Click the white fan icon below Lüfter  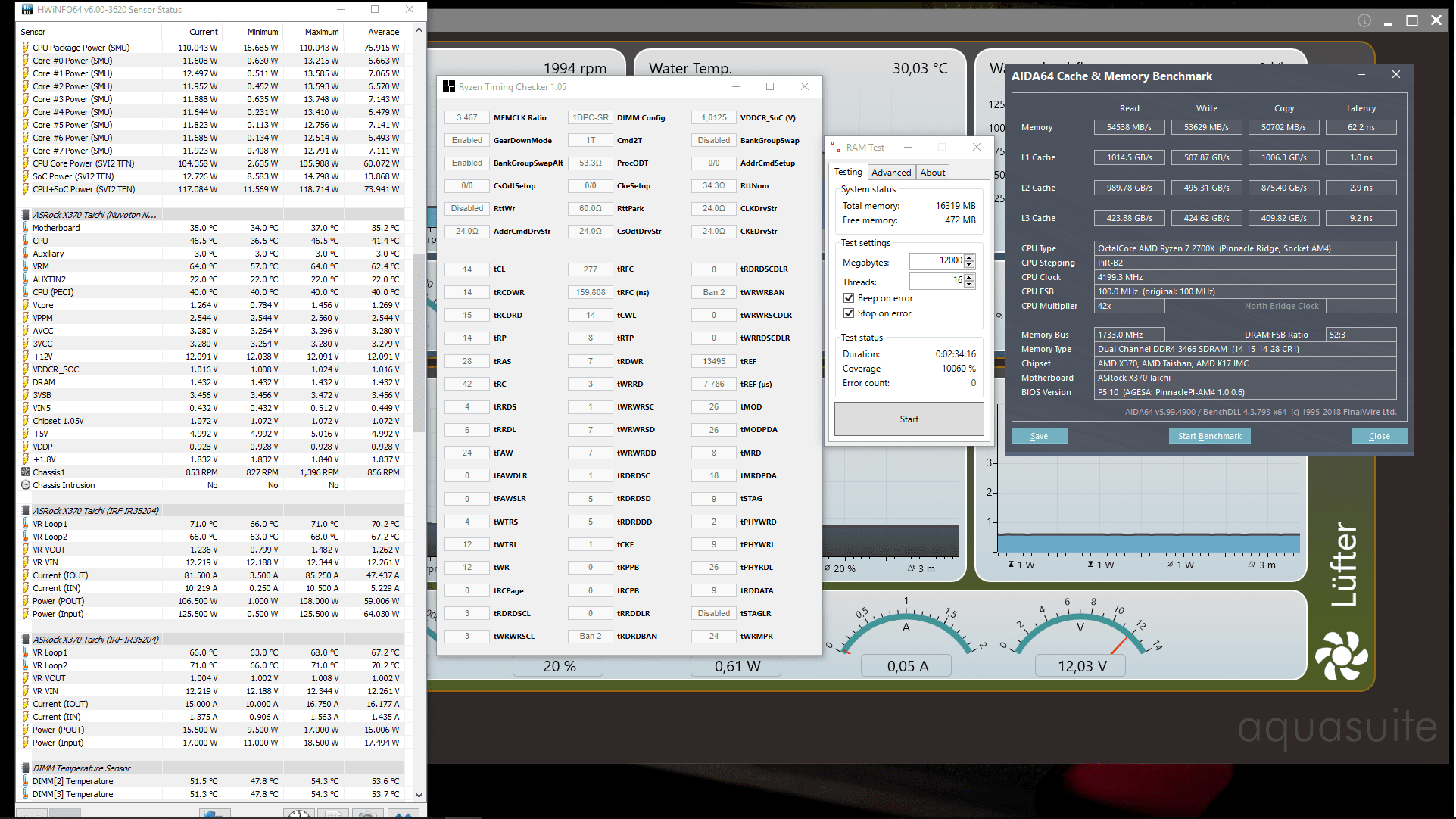[1341, 656]
